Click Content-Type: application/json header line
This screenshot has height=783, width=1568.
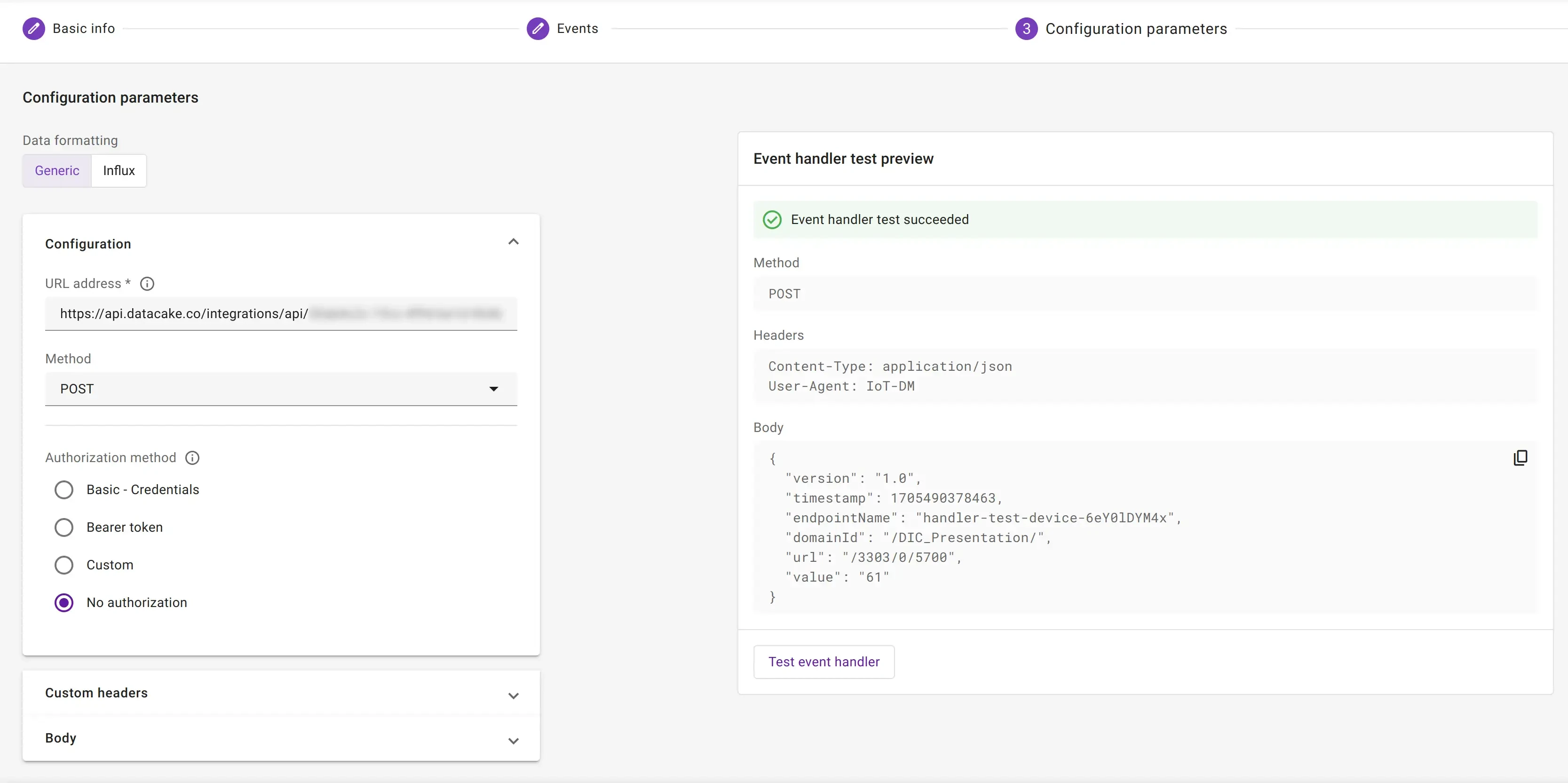pos(890,367)
